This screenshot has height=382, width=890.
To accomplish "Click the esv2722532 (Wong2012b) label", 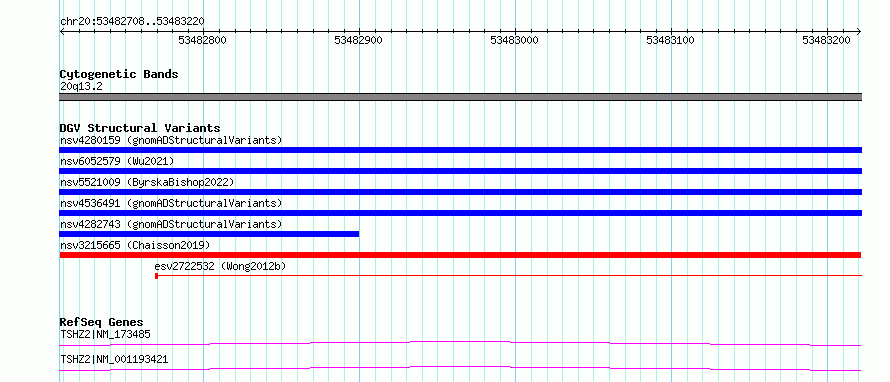I will [x=220, y=266].
